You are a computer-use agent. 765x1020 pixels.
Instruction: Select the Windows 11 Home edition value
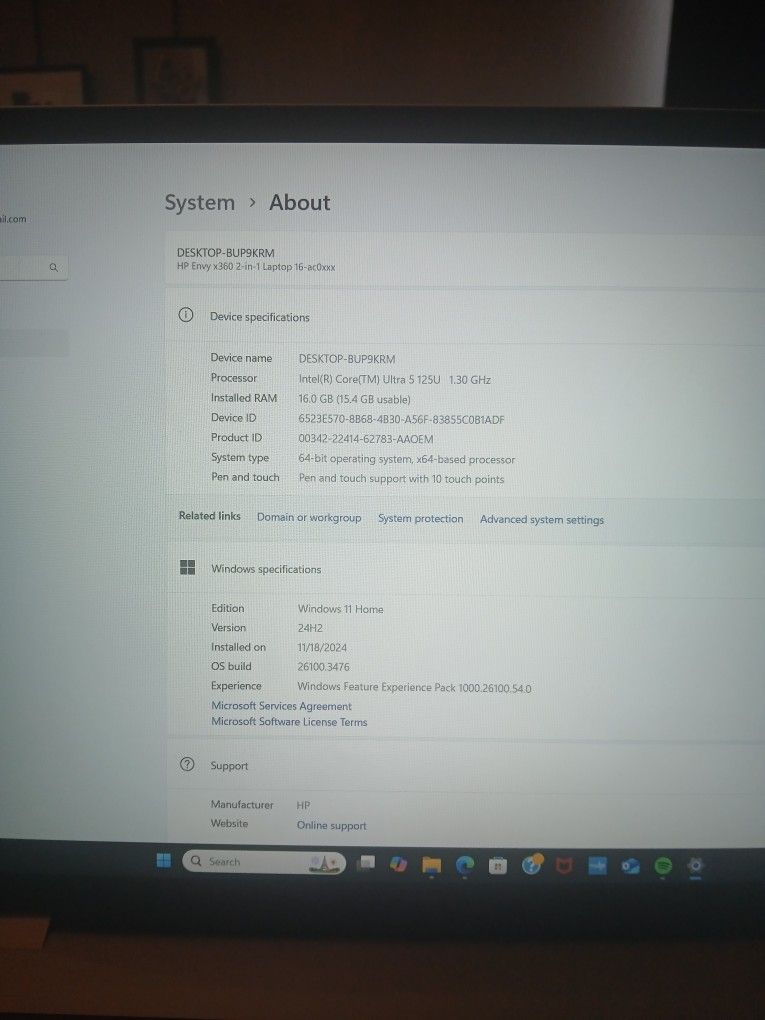click(340, 609)
